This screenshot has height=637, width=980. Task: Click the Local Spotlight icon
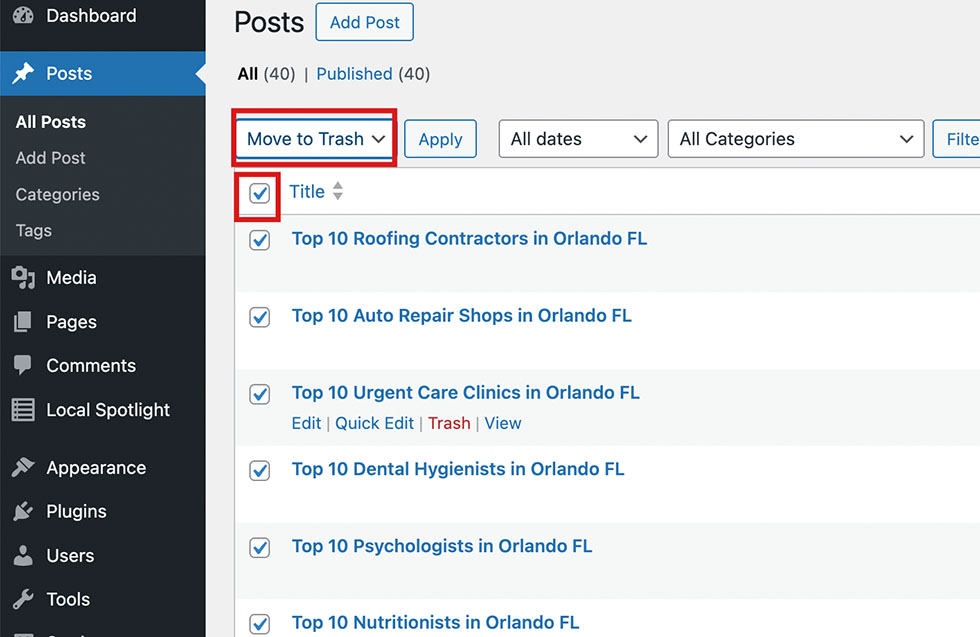(x=23, y=410)
